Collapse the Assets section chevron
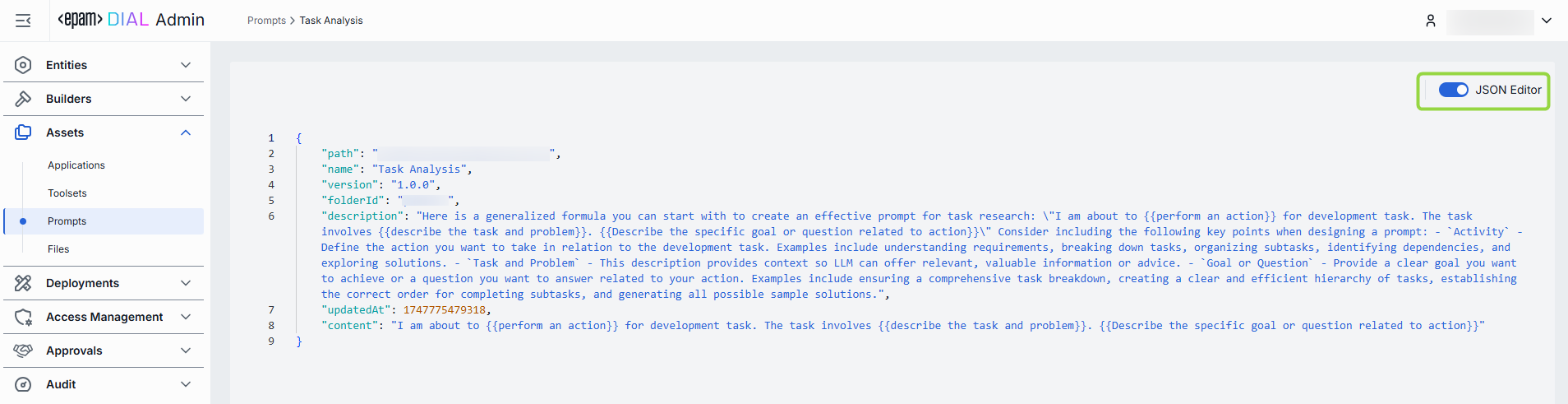 [x=186, y=132]
